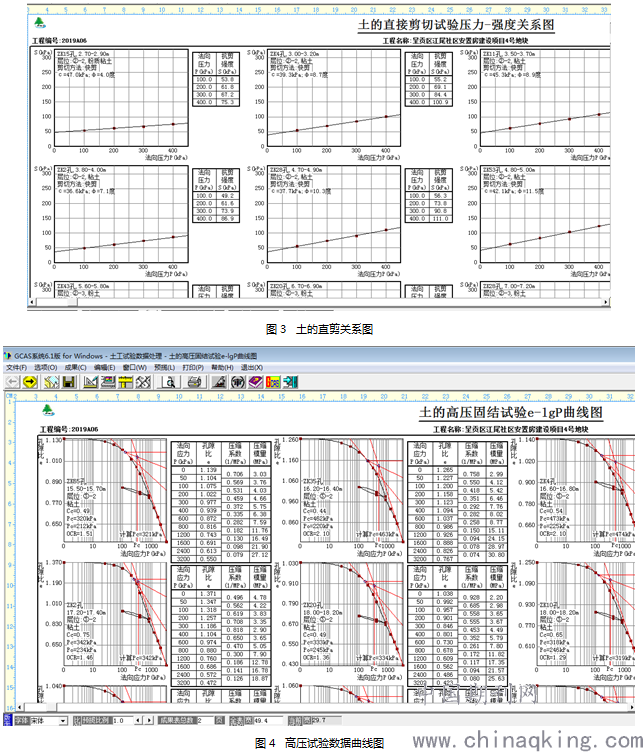This screenshot has height=752, width=643.
Task: Click the yellow forward arrow toolbar icon
Action: 30,382
